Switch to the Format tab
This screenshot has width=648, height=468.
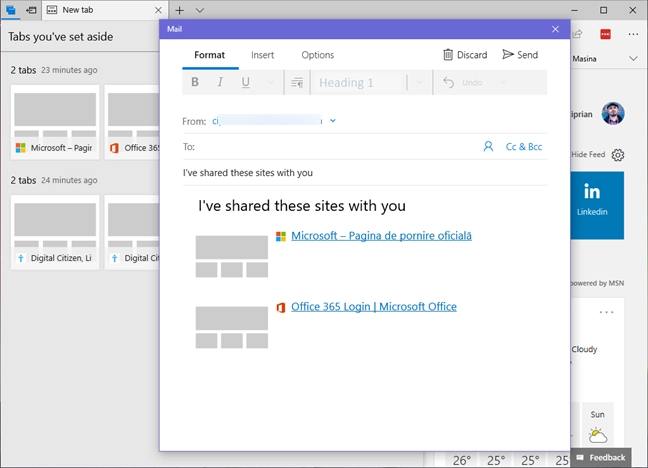[210, 55]
